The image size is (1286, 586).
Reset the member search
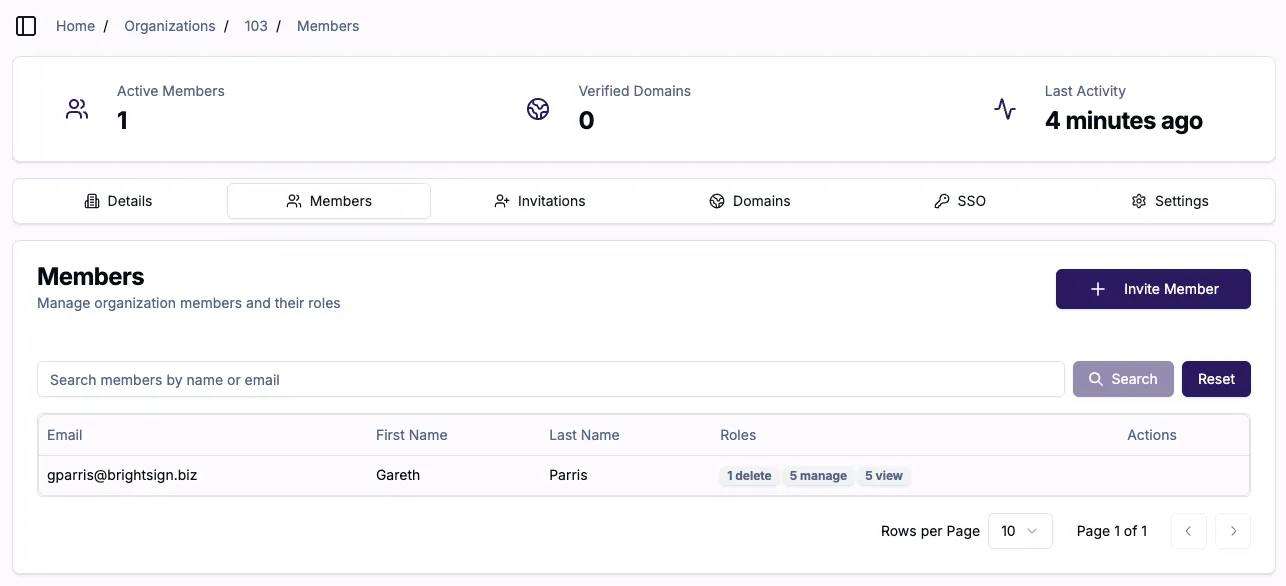click(x=1216, y=379)
